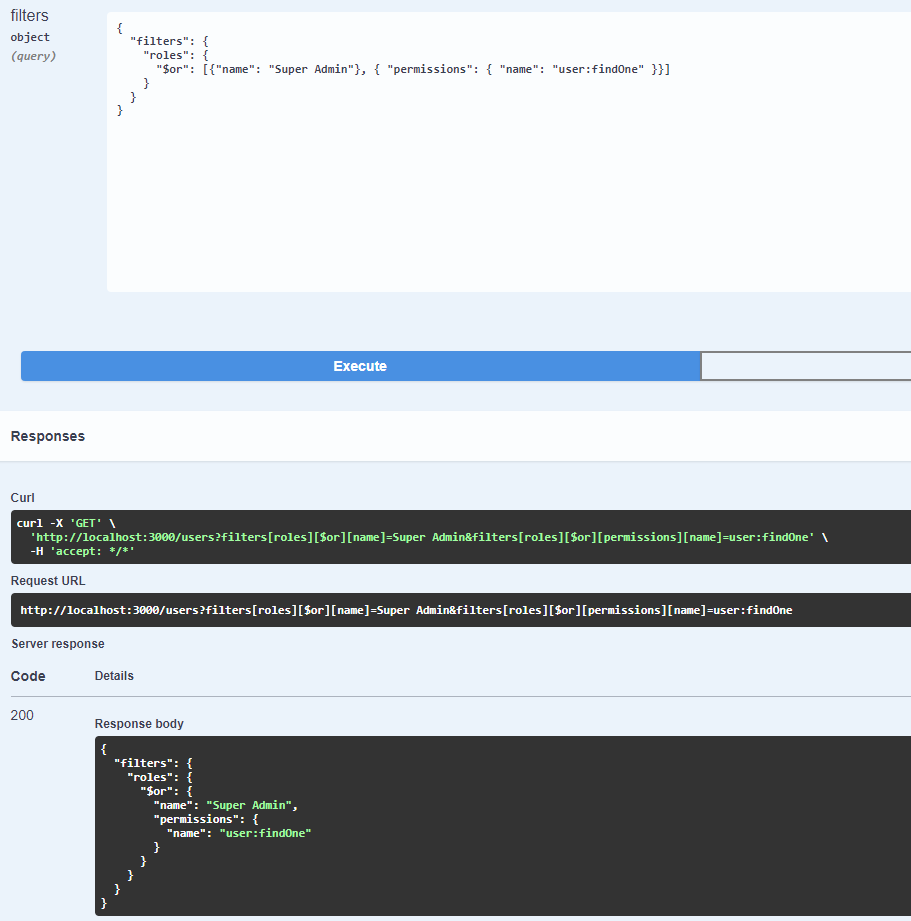The height and width of the screenshot is (921, 911).
Task: Click the -H 'accept: */*' header line
Action: [82, 551]
